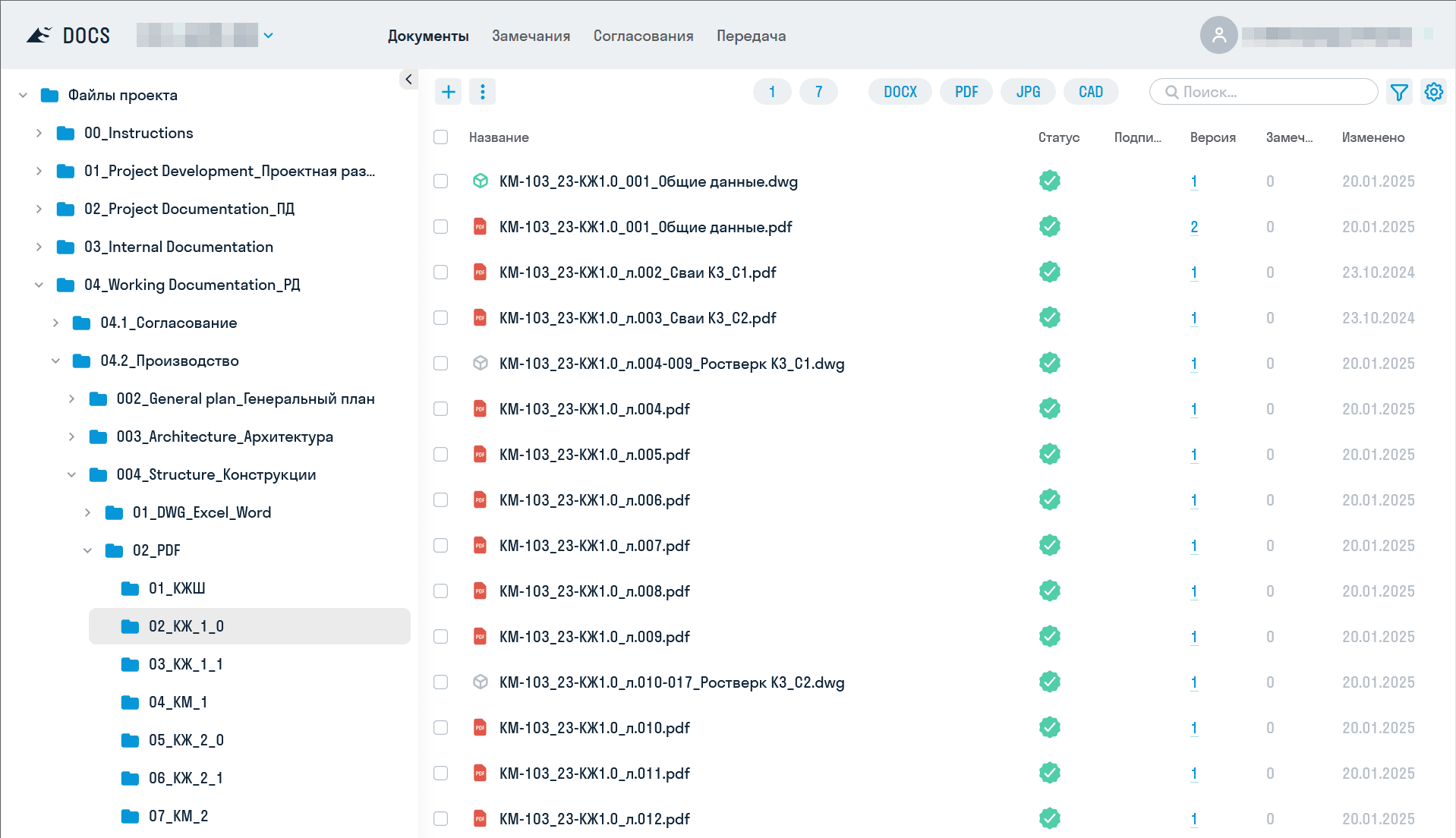Viewport: 1456px width, 838px height.
Task: Open the three-dot more actions menu
Action: [483, 92]
